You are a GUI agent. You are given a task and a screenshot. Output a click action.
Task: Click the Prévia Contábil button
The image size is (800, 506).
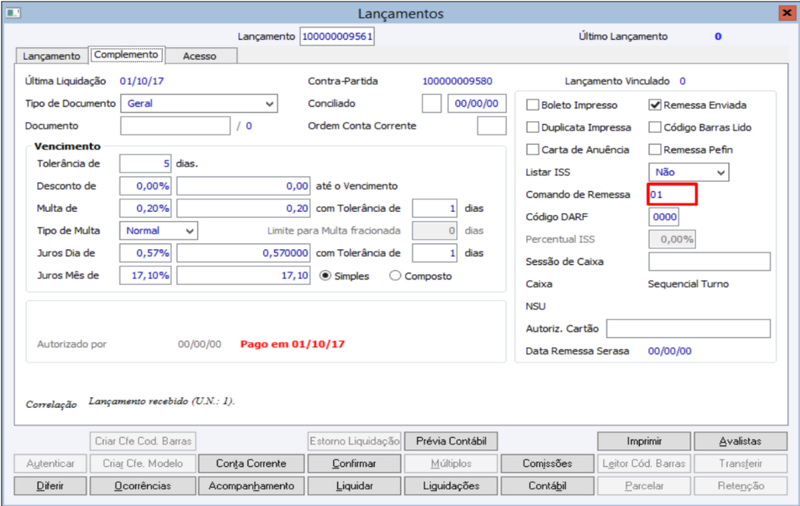[451, 441]
